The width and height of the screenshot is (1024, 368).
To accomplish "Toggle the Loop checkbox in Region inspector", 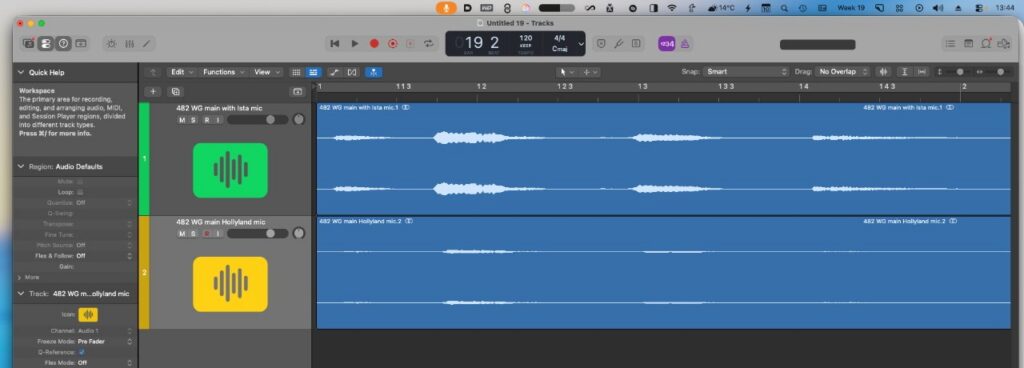I will click(80, 192).
